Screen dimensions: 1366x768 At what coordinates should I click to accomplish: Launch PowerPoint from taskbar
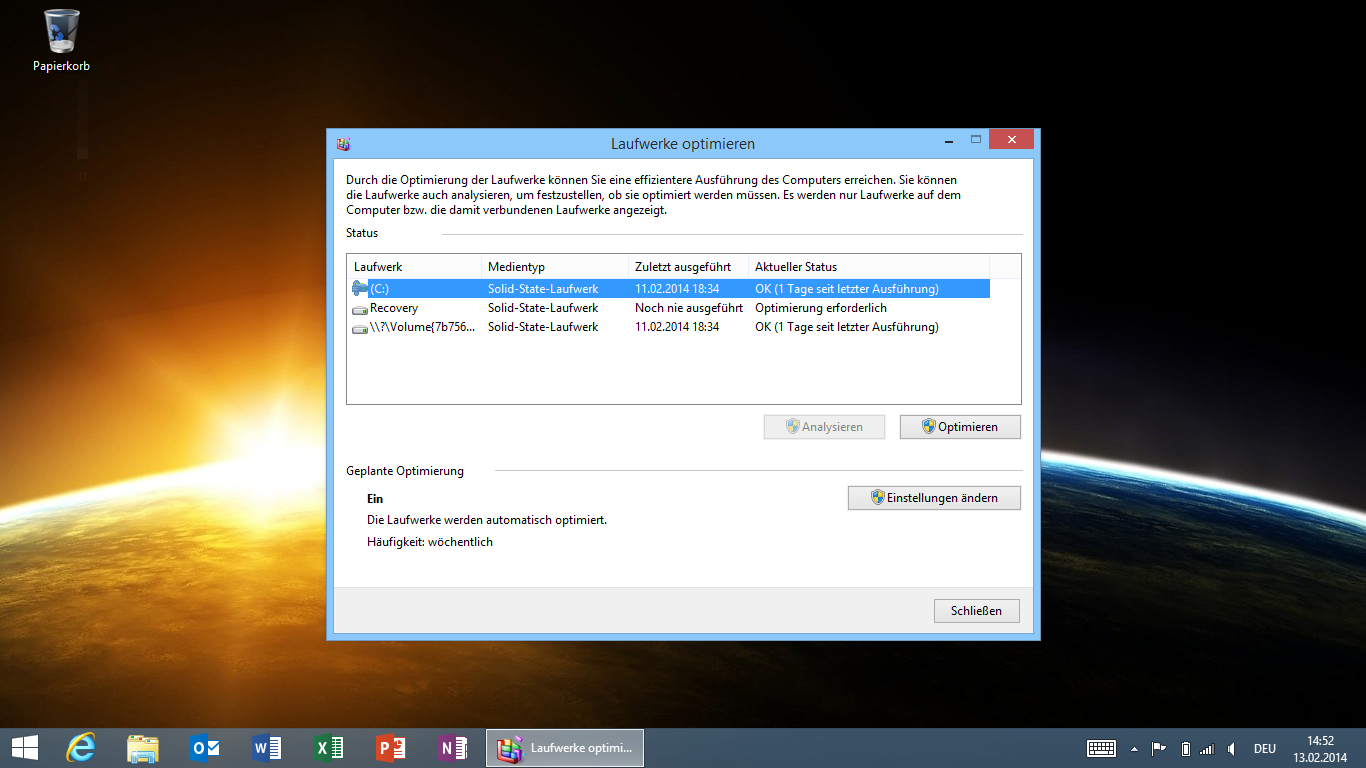click(391, 748)
